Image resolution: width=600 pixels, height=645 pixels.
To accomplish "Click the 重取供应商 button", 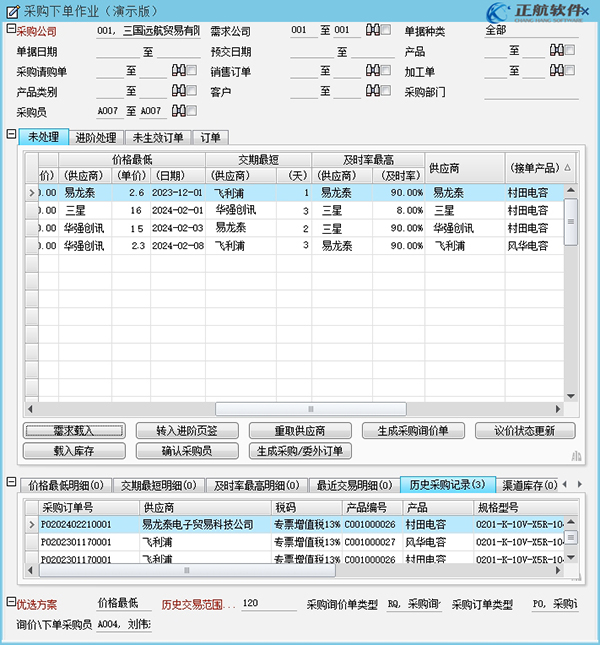I will 300,431.
